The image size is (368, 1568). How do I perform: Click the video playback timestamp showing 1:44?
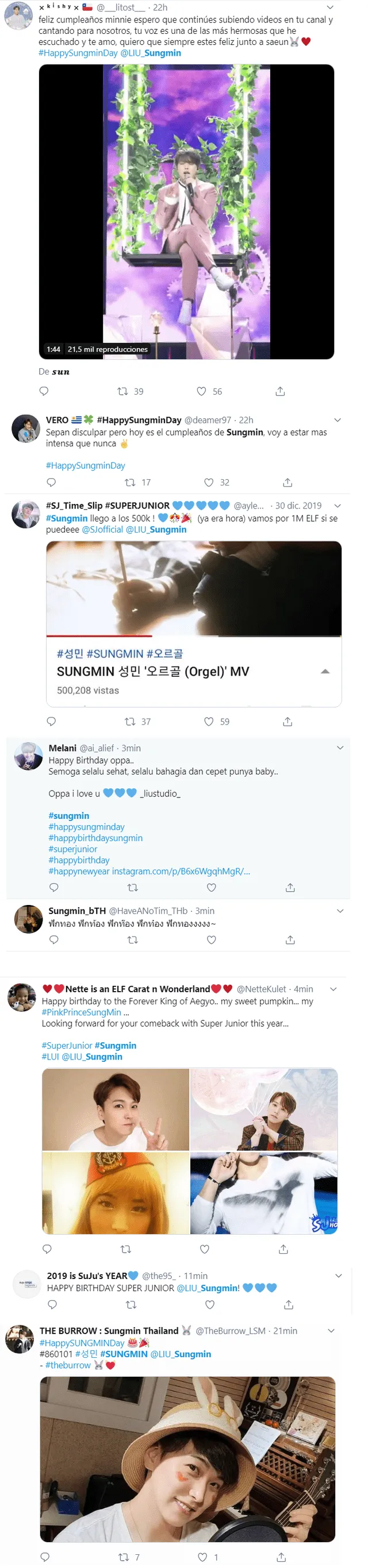click(x=53, y=349)
